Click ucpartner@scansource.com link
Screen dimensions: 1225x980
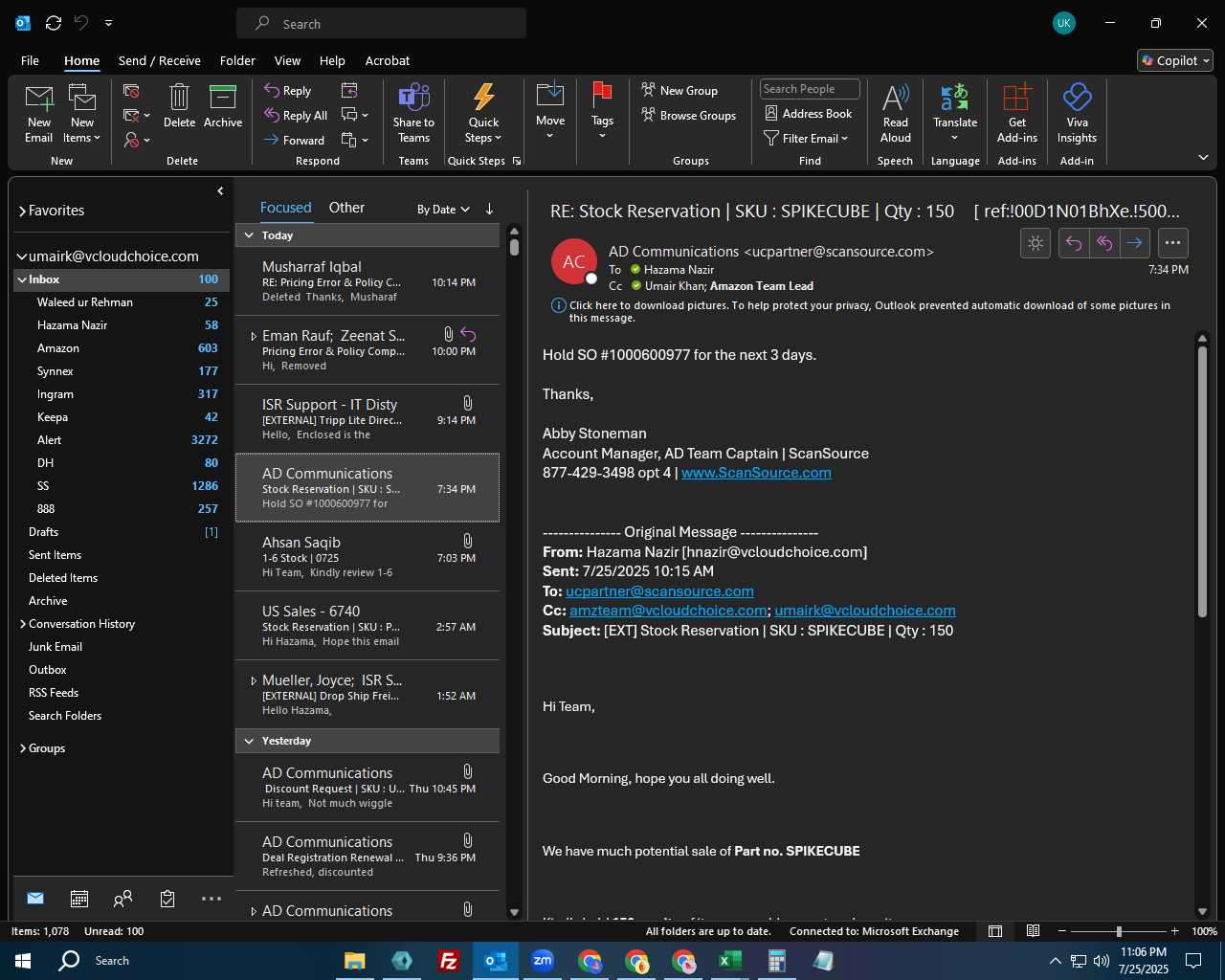click(x=659, y=591)
